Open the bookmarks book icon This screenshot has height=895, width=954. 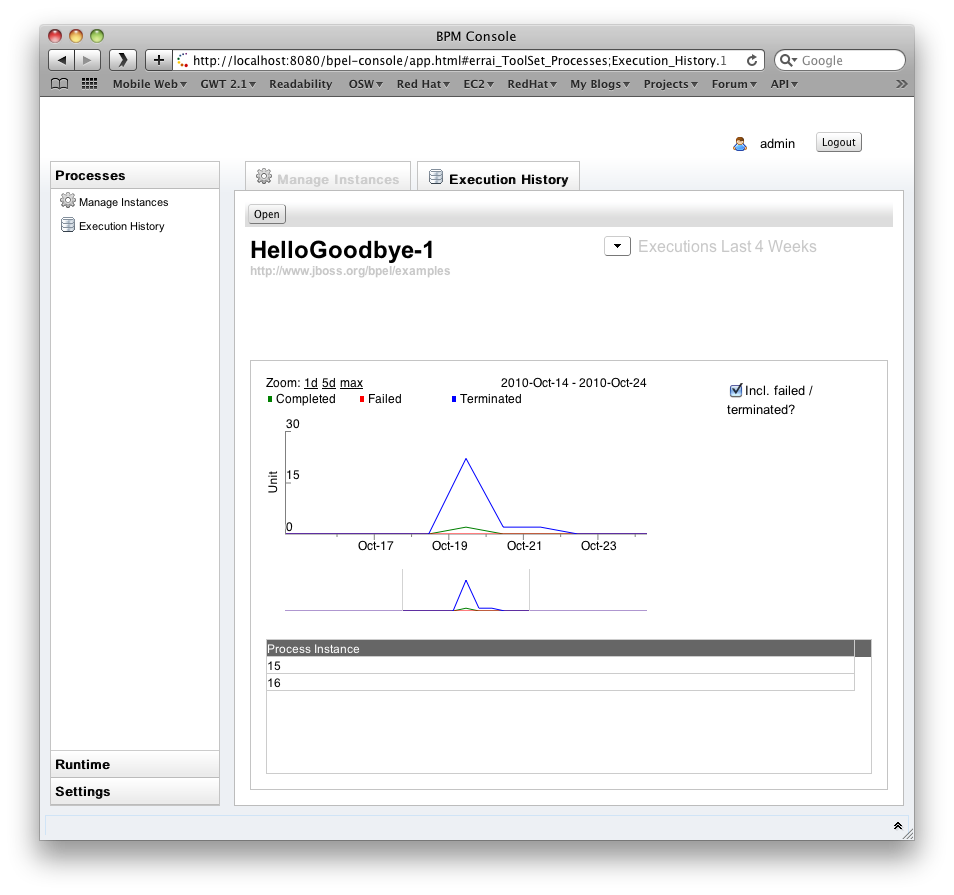[x=59, y=84]
